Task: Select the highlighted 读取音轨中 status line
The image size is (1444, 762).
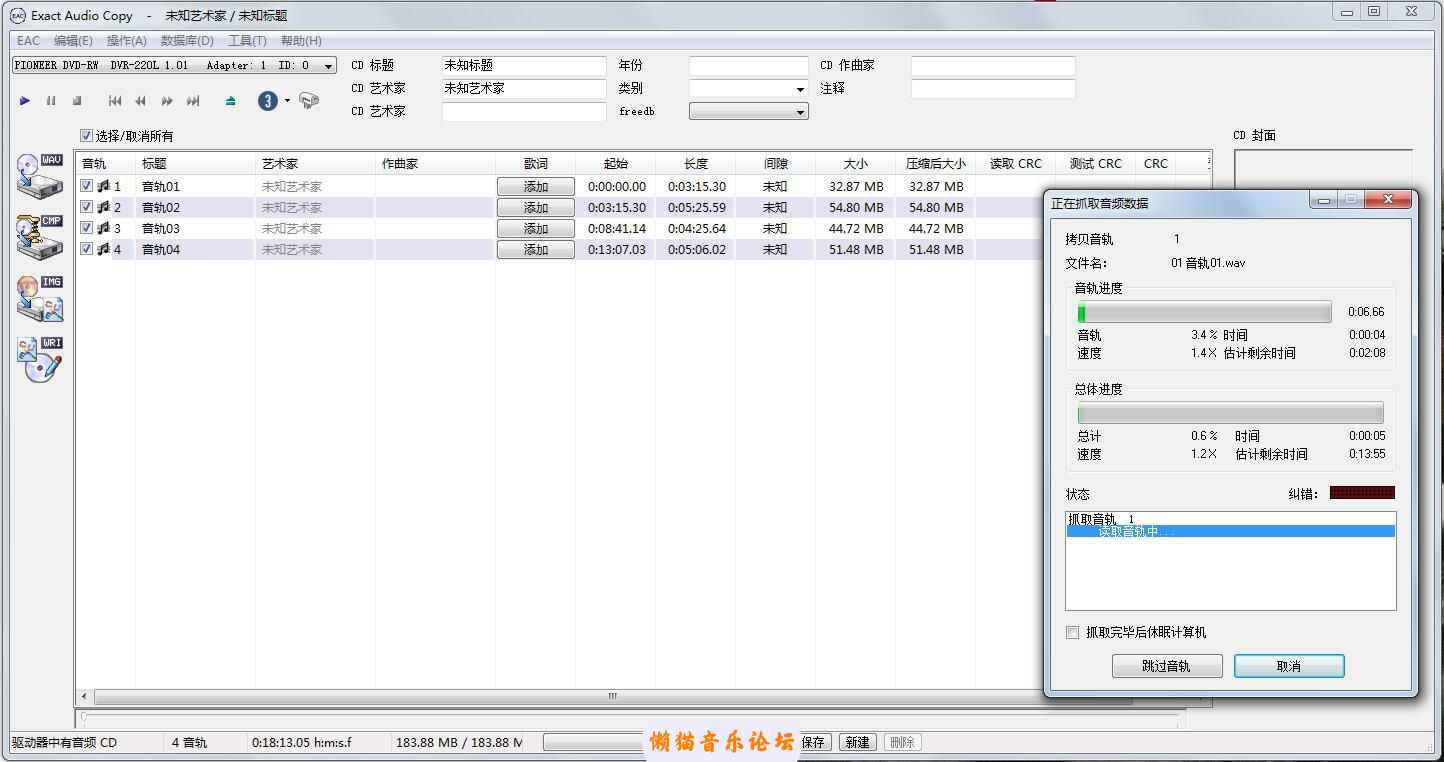Action: click(x=1231, y=532)
